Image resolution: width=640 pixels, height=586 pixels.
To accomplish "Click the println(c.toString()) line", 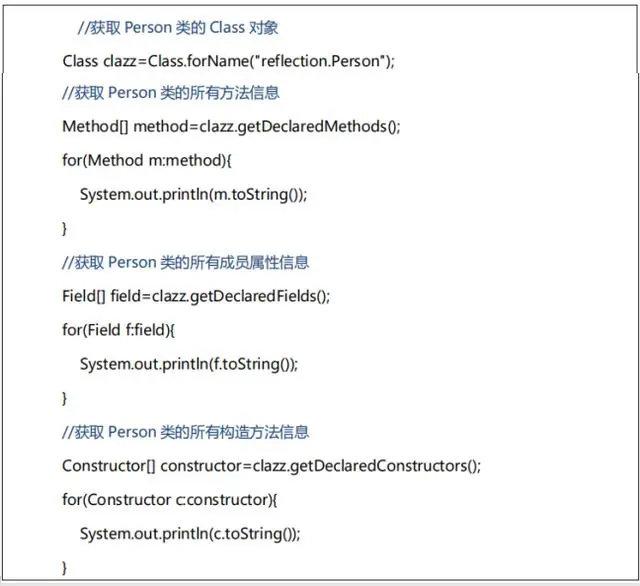I will (190, 533).
